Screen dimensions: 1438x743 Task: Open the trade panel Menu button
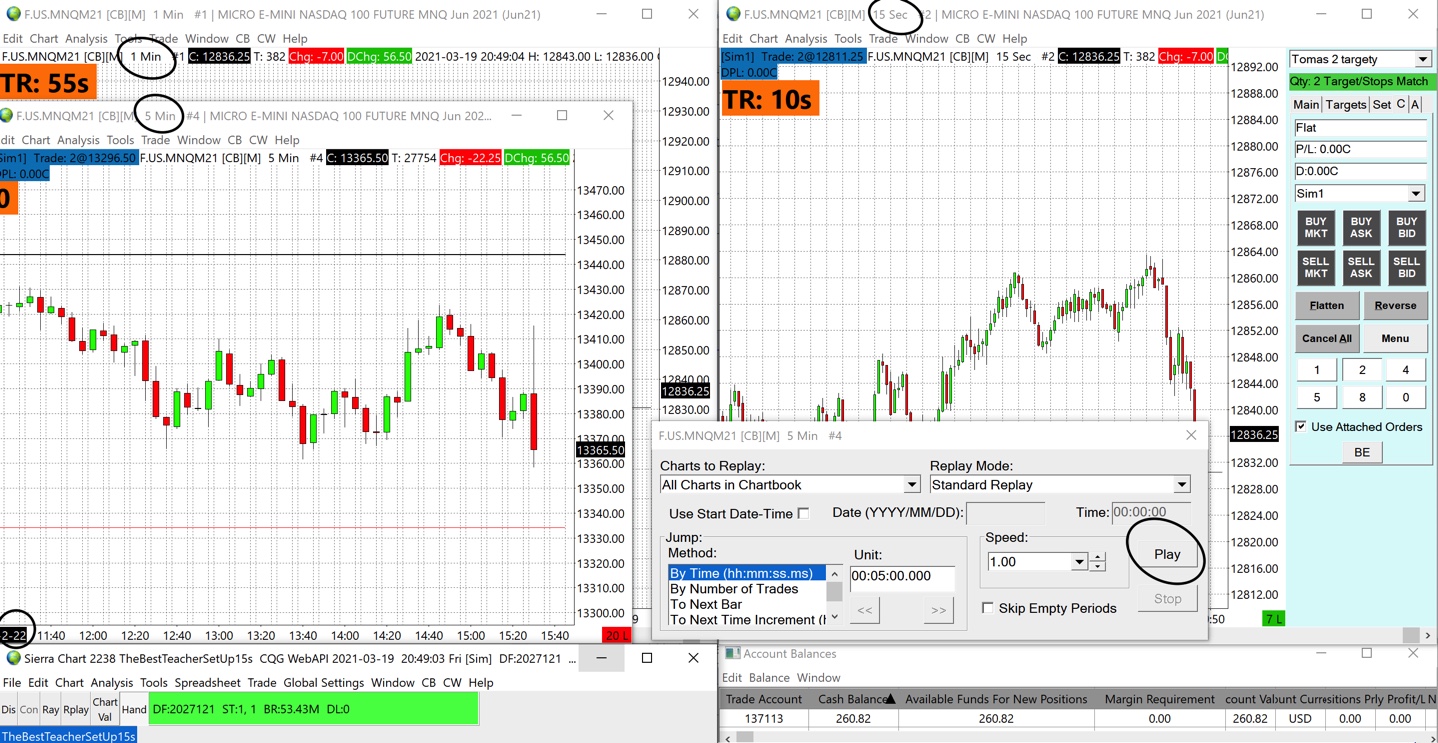[1395, 338]
